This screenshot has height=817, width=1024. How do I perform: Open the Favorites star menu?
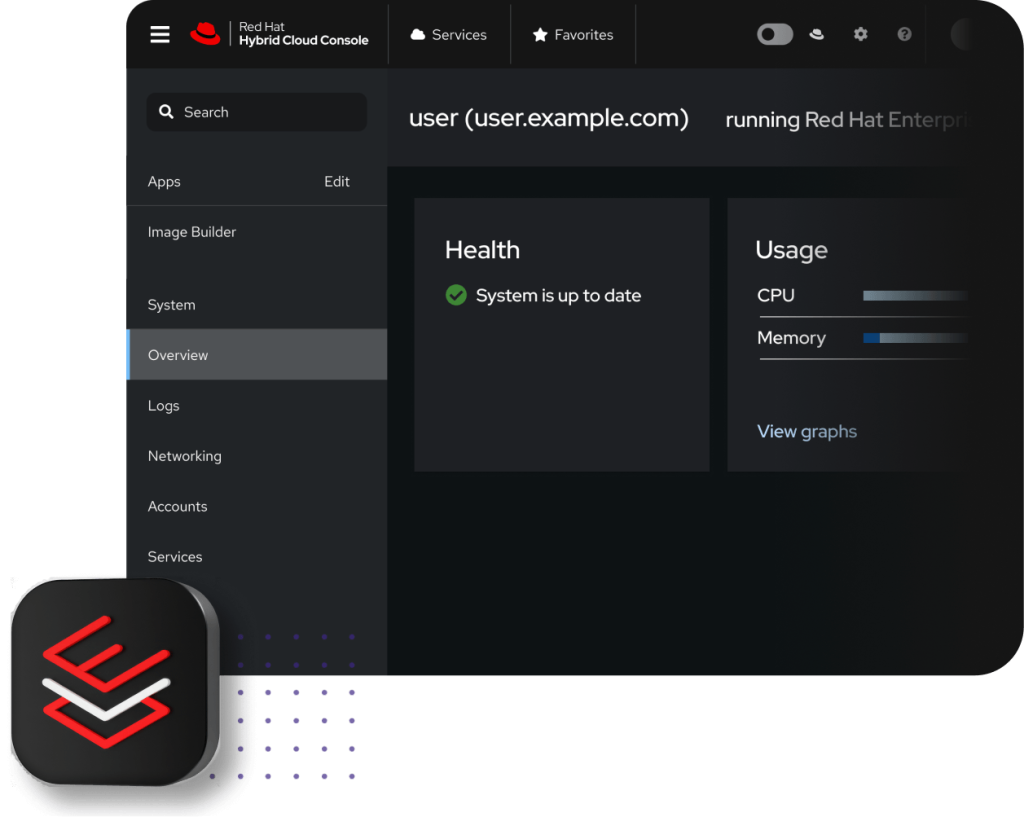click(x=573, y=35)
